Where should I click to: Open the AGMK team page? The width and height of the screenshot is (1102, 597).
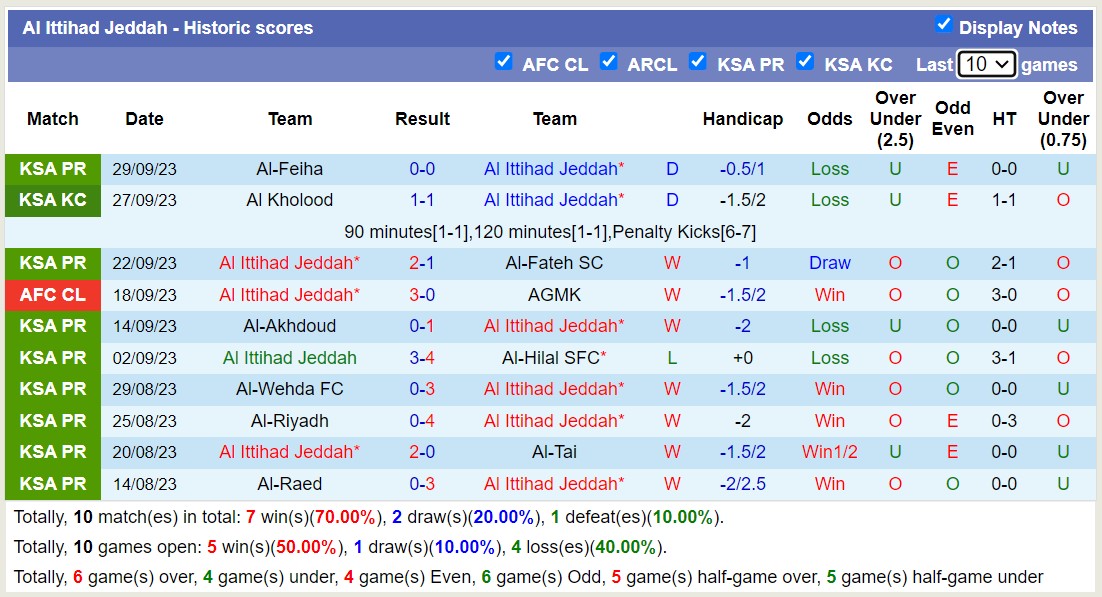coord(554,295)
